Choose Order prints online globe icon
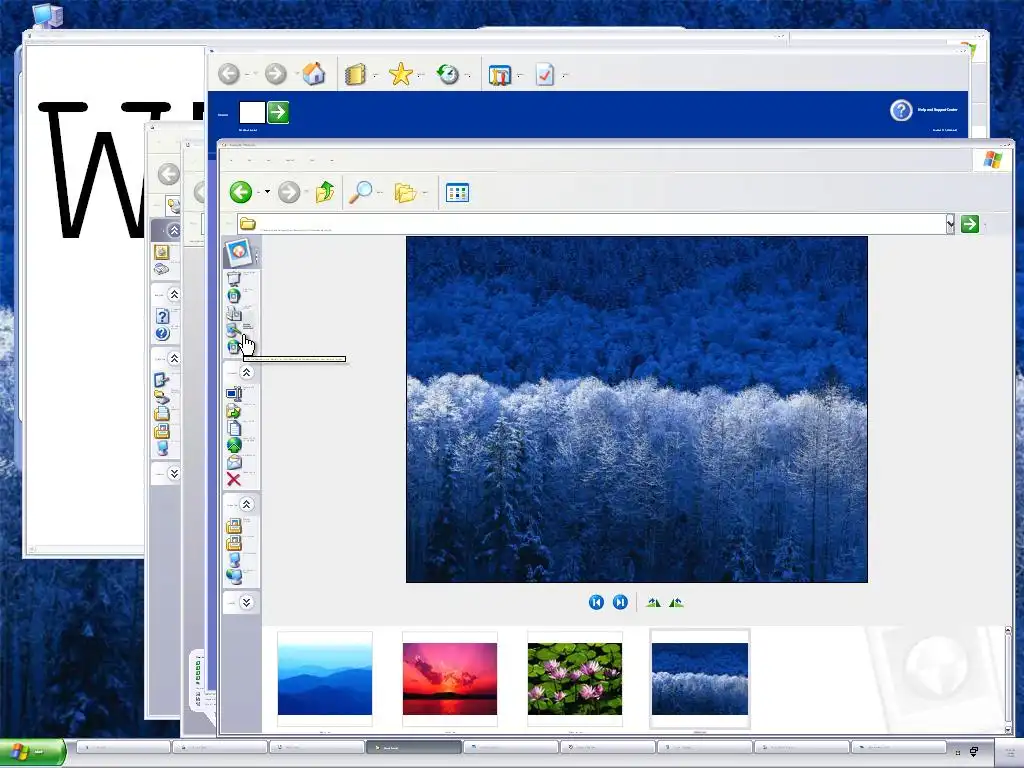The height and width of the screenshot is (768, 1024). 234,296
